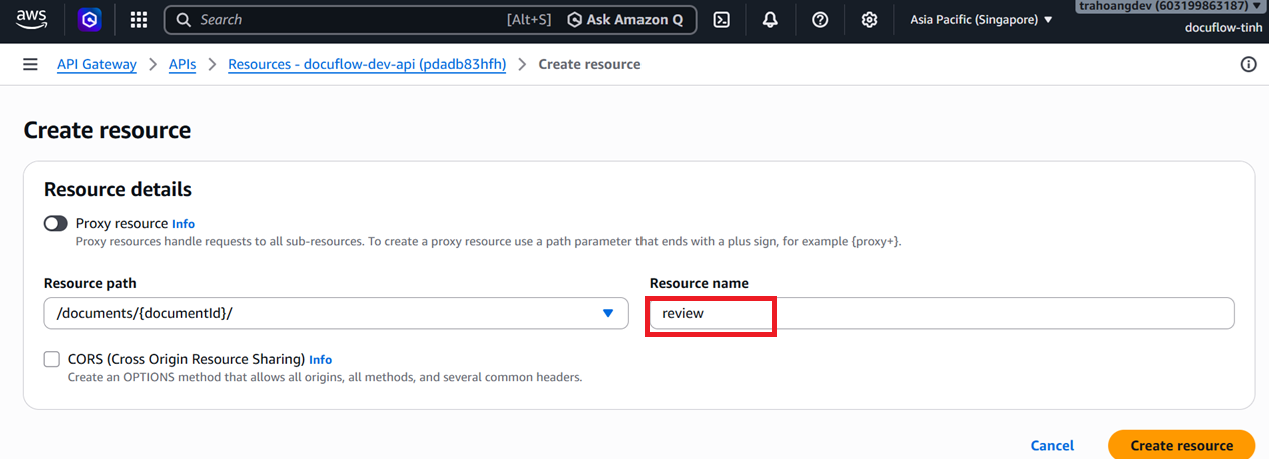This screenshot has height=459, width=1269.
Task: Open the trahoangdev account menu
Action: [x=1170, y=6]
